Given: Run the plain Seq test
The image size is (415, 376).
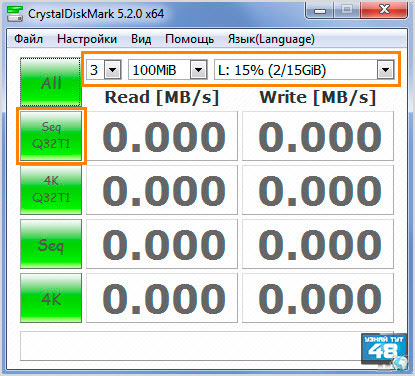Looking at the screenshot, I should pyautogui.click(x=51, y=244).
